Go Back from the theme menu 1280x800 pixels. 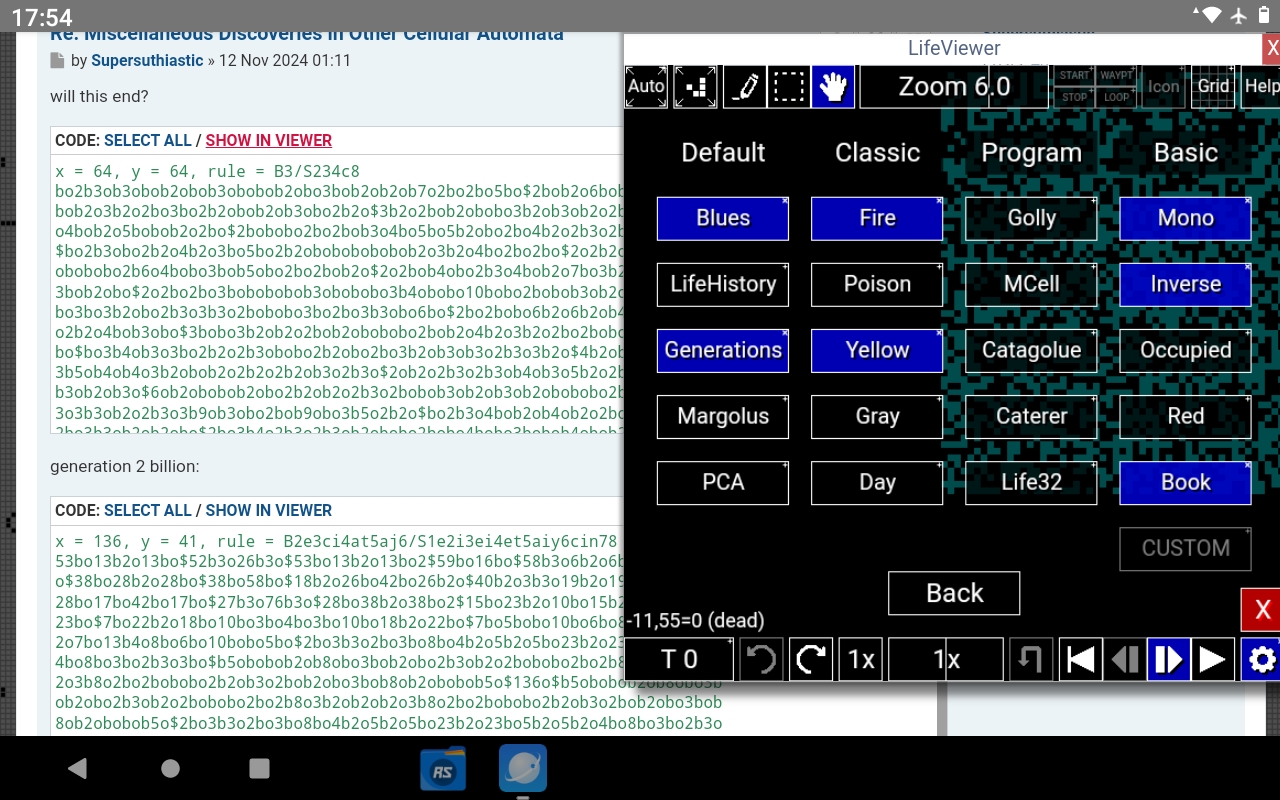[954, 593]
